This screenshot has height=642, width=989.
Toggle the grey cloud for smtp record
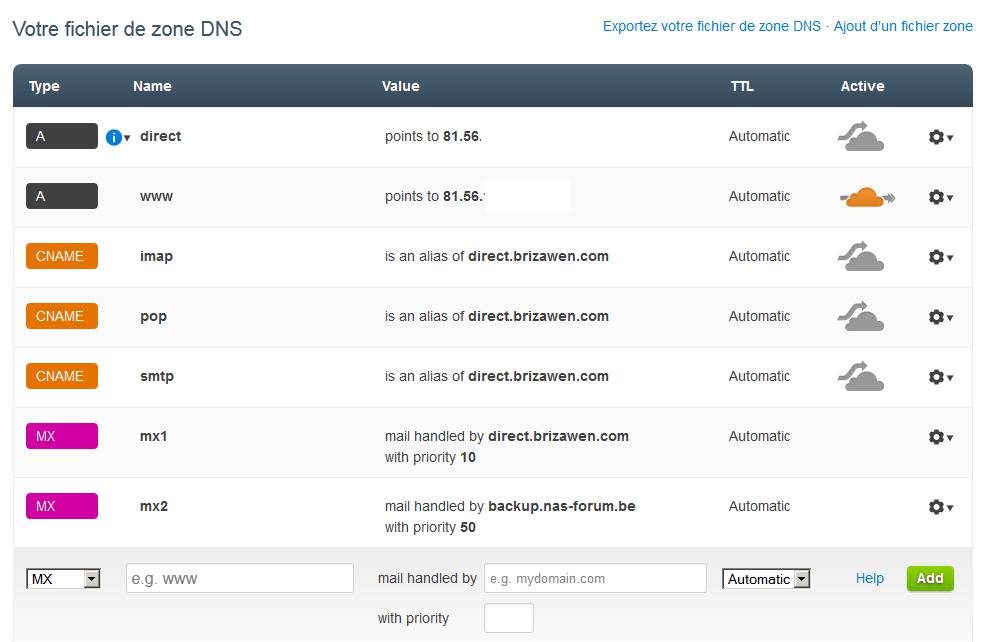pyautogui.click(x=860, y=377)
